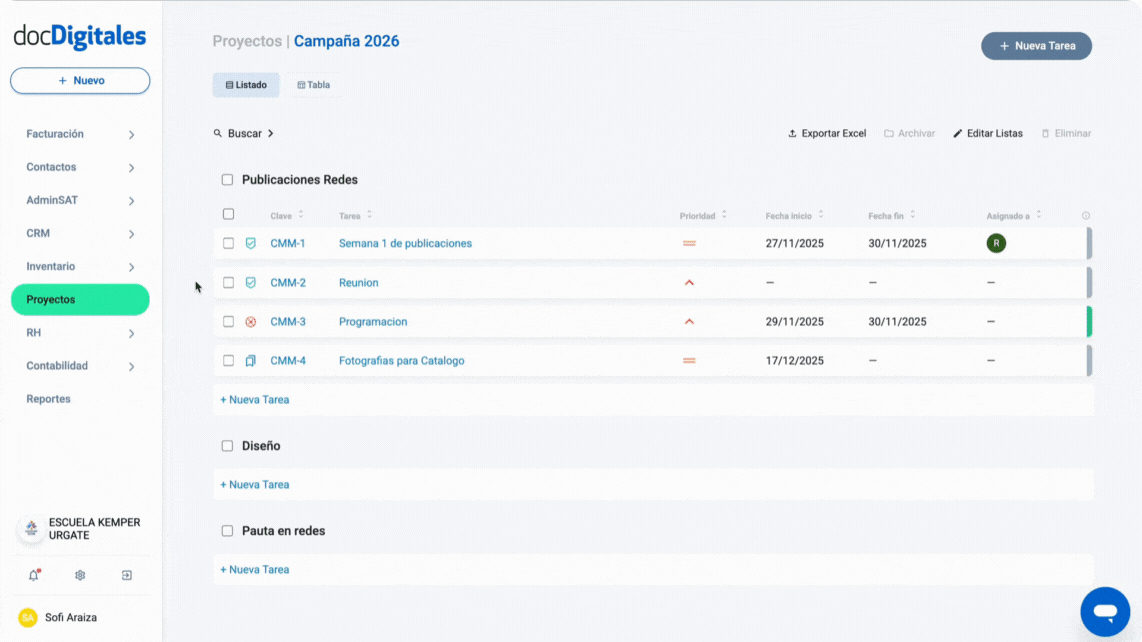Open the notifications bell in the sidebar
This screenshot has height=642, width=1142.
click(33, 575)
